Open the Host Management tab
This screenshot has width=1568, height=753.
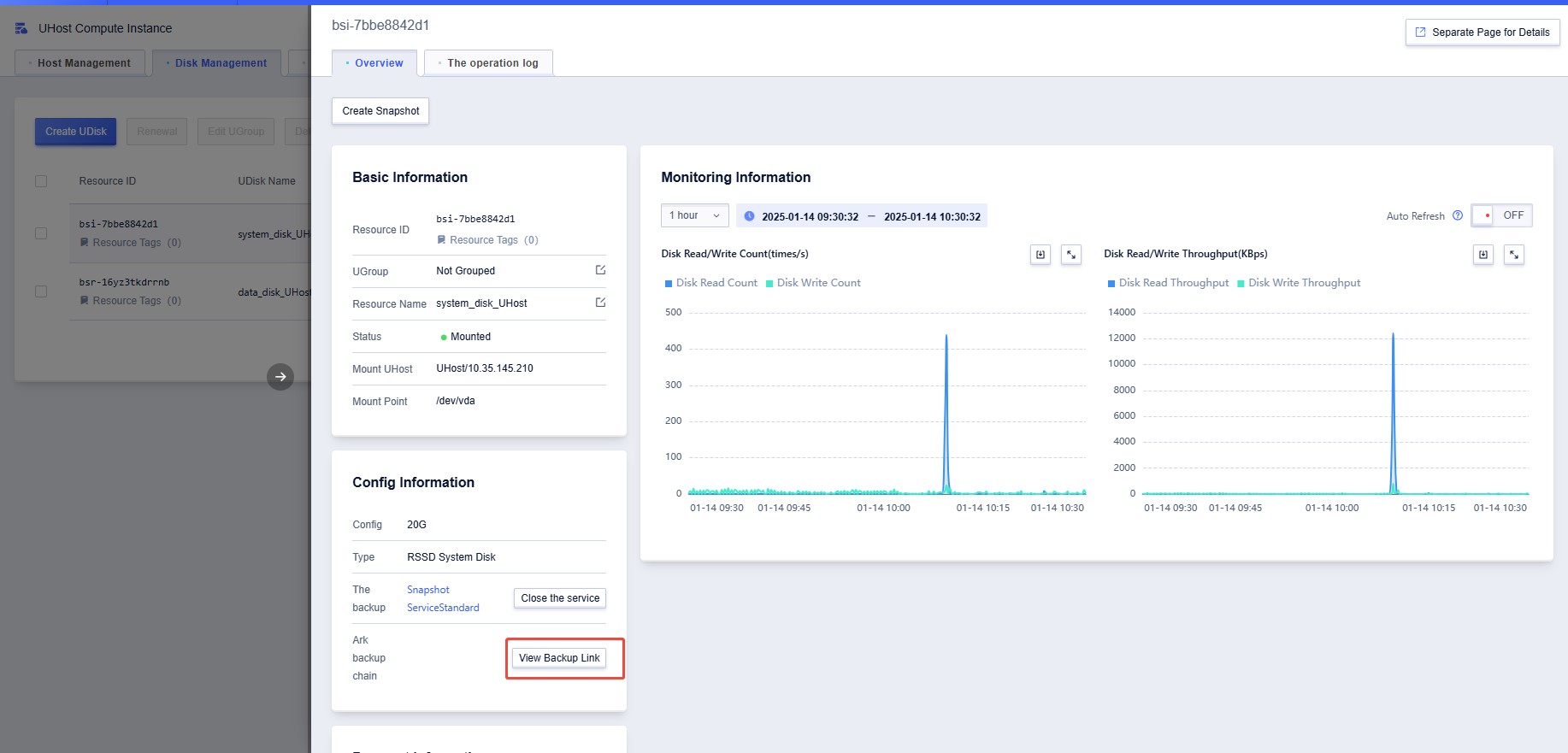(x=80, y=63)
